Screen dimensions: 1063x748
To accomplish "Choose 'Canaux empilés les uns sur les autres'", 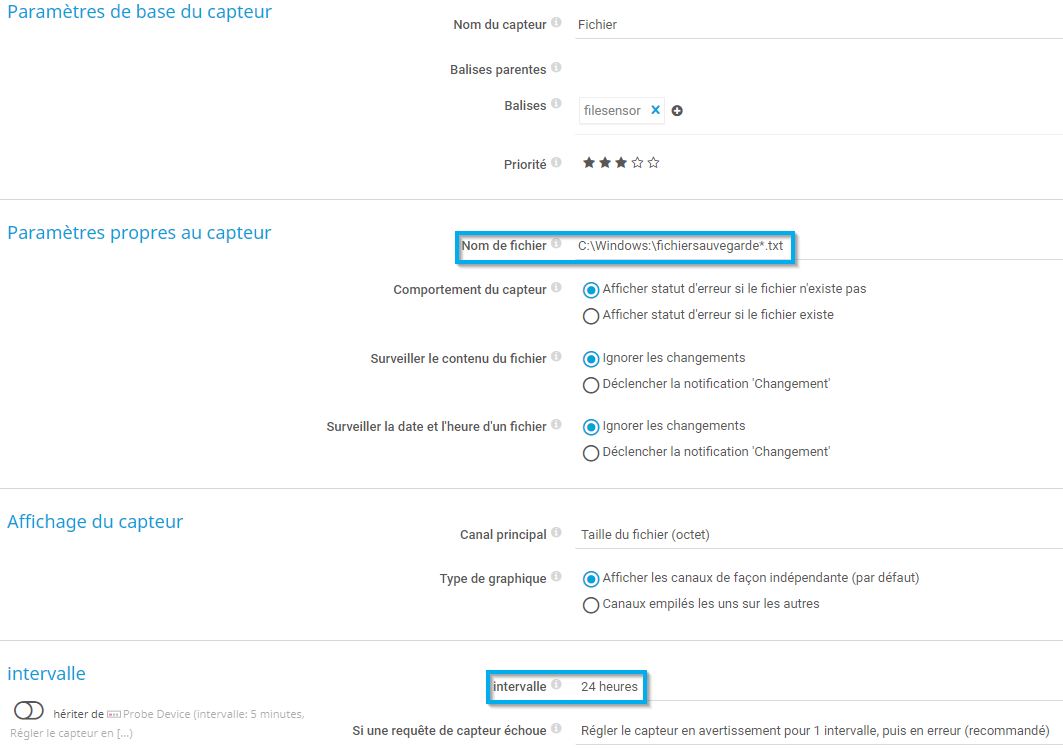I will point(591,605).
